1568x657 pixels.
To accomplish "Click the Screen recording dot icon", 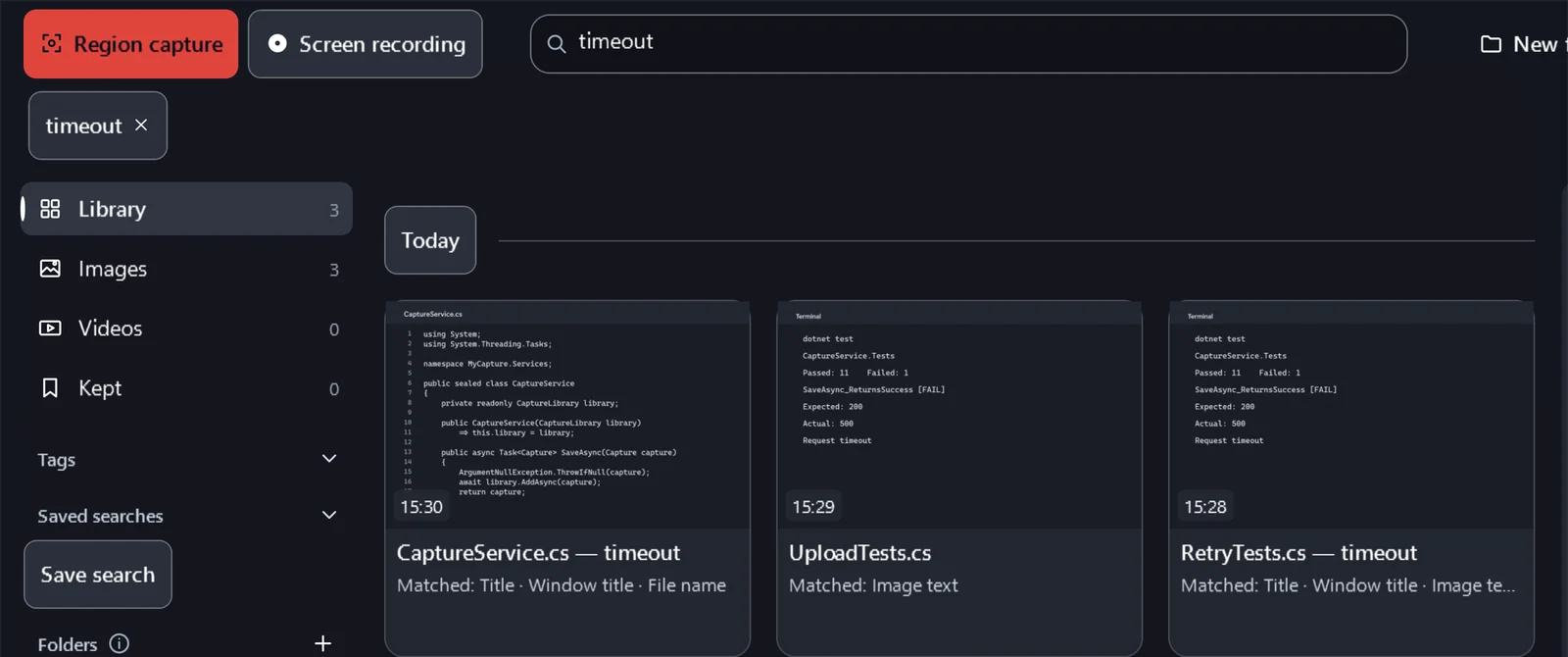I will click(277, 43).
